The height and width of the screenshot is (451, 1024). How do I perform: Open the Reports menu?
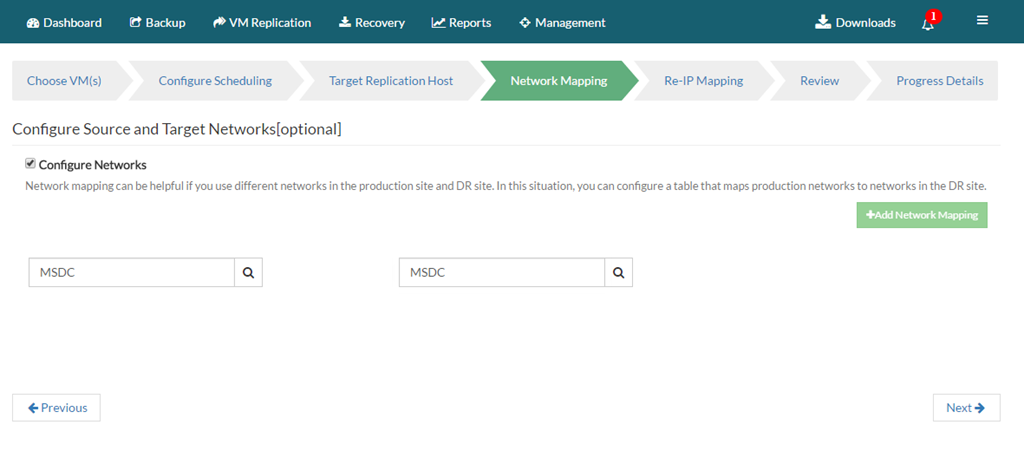(x=461, y=23)
